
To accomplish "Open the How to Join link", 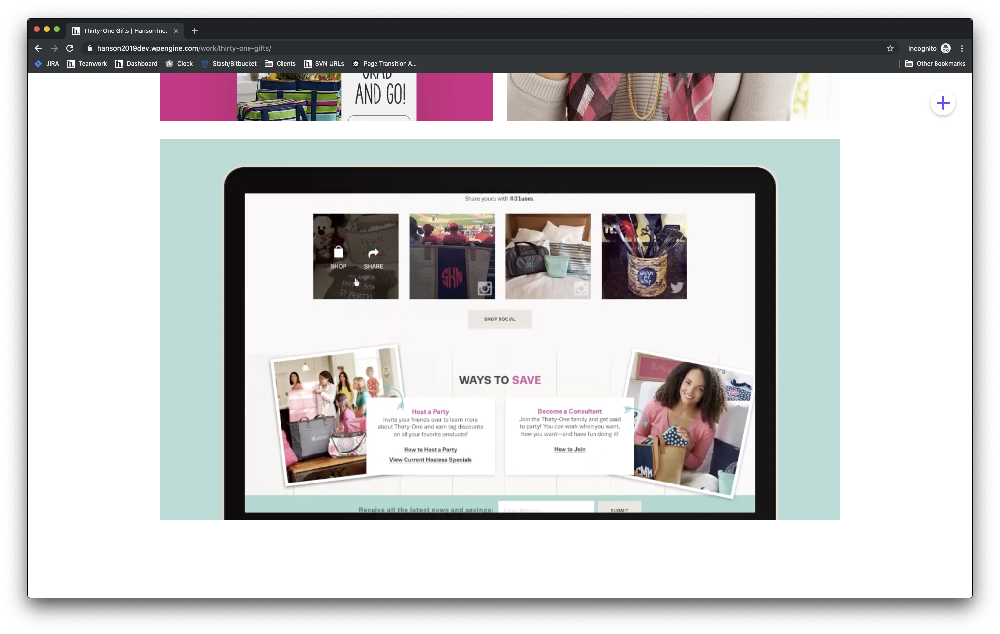I will [x=570, y=449].
